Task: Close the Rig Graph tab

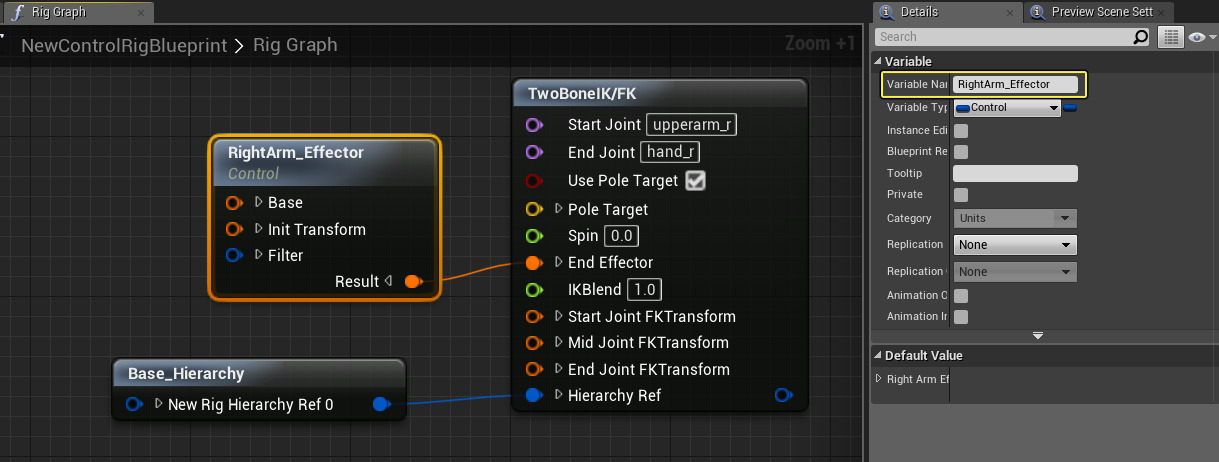Action: pos(141,12)
